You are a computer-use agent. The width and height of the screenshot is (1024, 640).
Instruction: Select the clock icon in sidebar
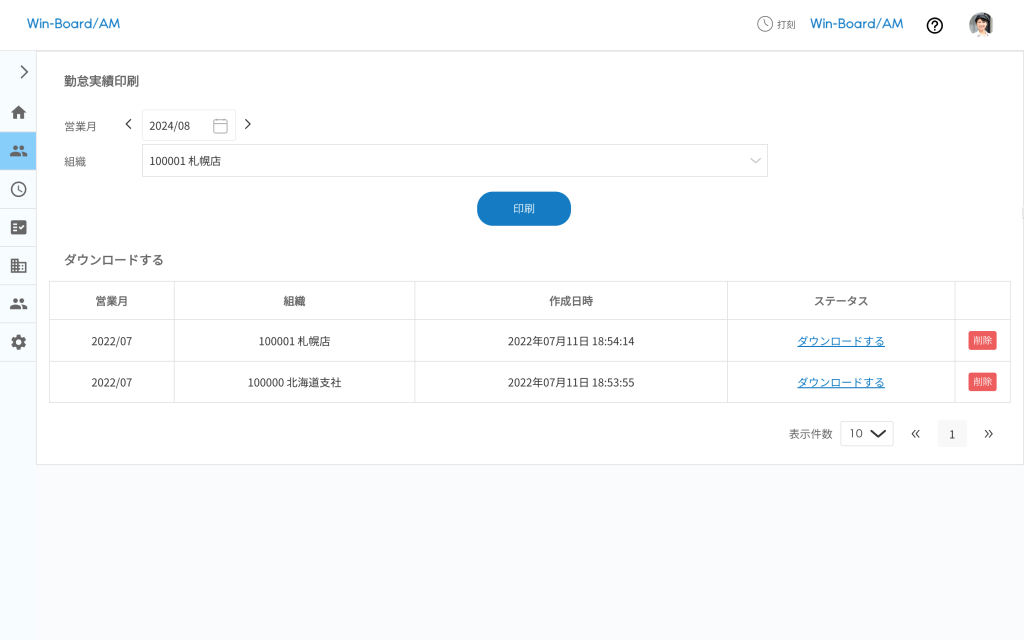18,189
